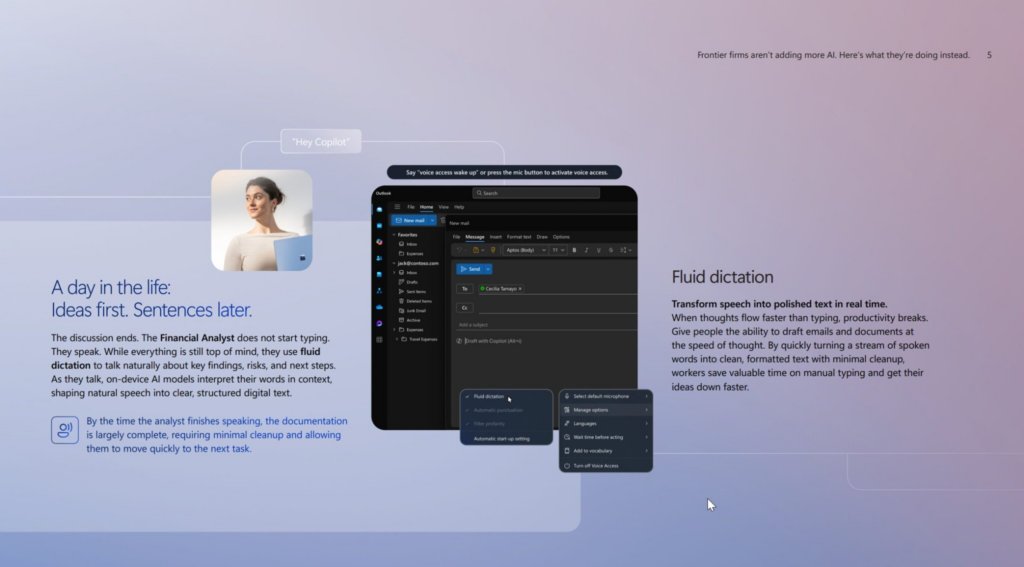Open Outlook's File menu next to Home
The height and width of the screenshot is (567, 1024).
coord(411,207)
